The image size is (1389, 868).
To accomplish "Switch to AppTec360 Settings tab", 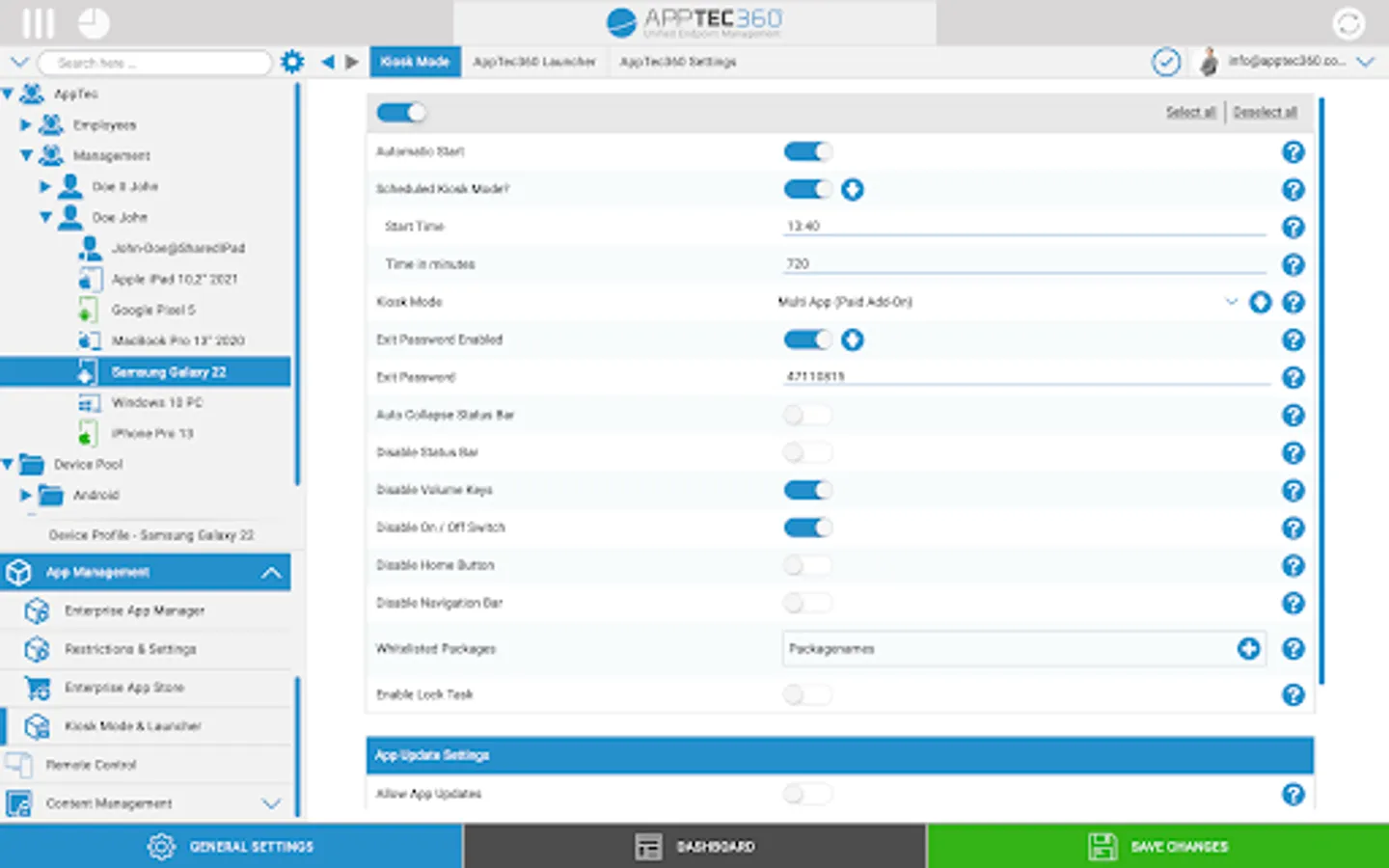I will [x=678, y=62].
